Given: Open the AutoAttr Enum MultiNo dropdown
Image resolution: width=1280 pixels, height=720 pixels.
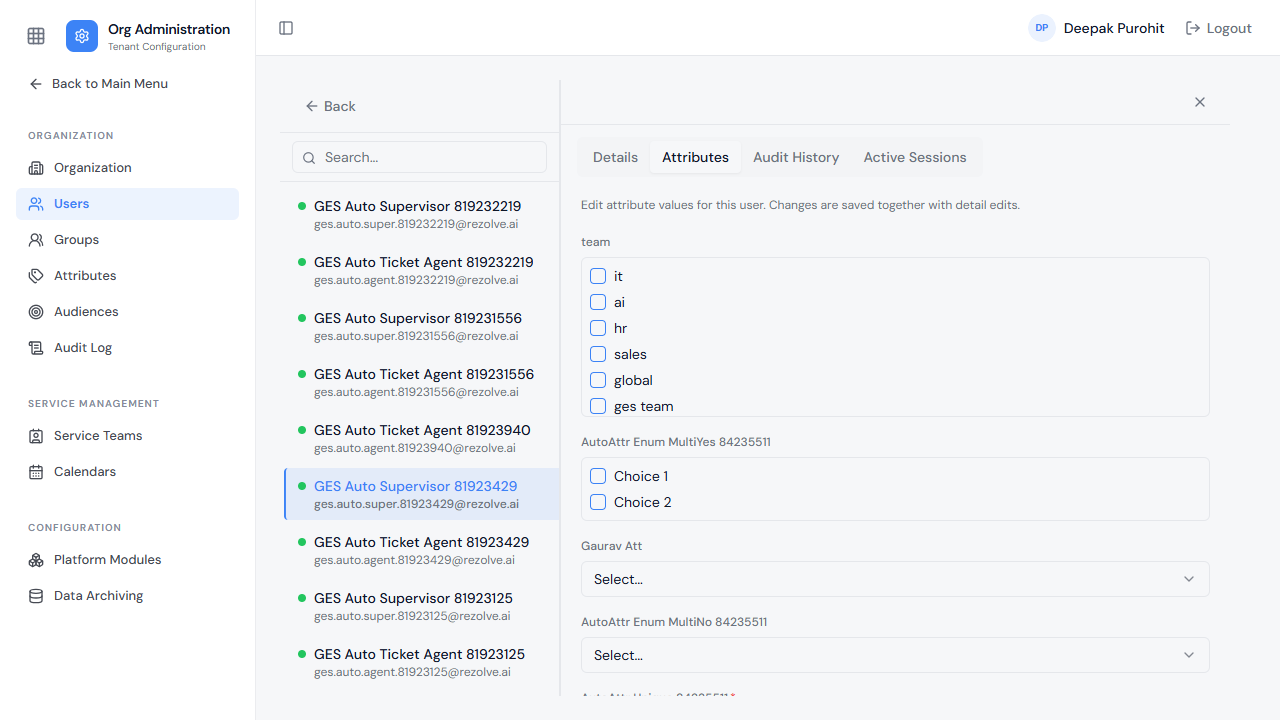Looking at the screenshot, I should tap(895, 655).
